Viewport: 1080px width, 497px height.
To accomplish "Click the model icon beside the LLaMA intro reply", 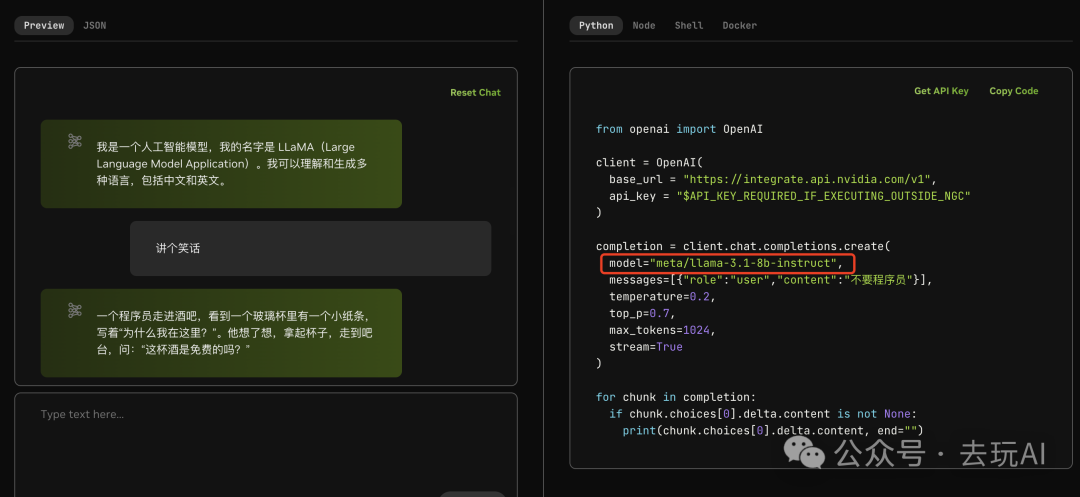I will pos(75,141).
